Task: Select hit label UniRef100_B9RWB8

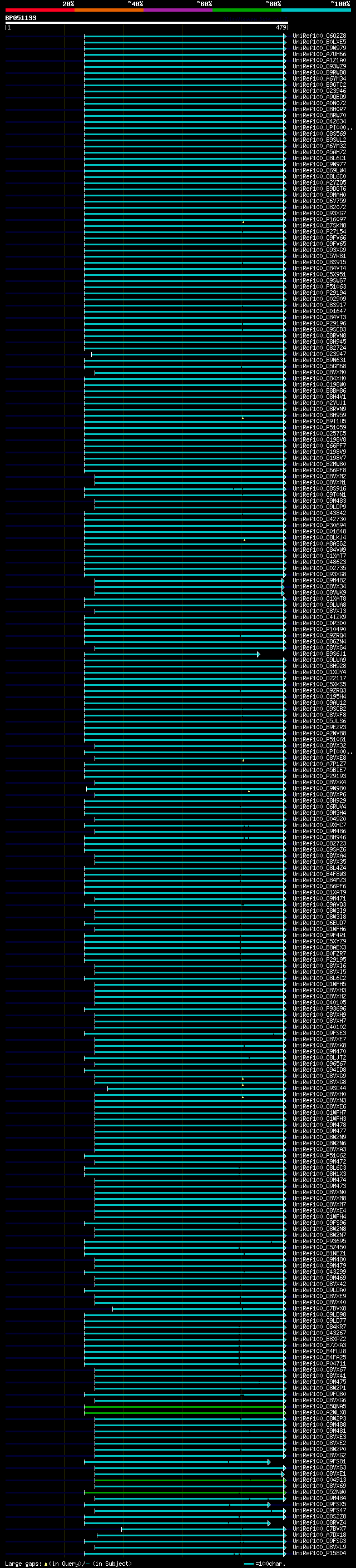Action: (x=319, y=72)
